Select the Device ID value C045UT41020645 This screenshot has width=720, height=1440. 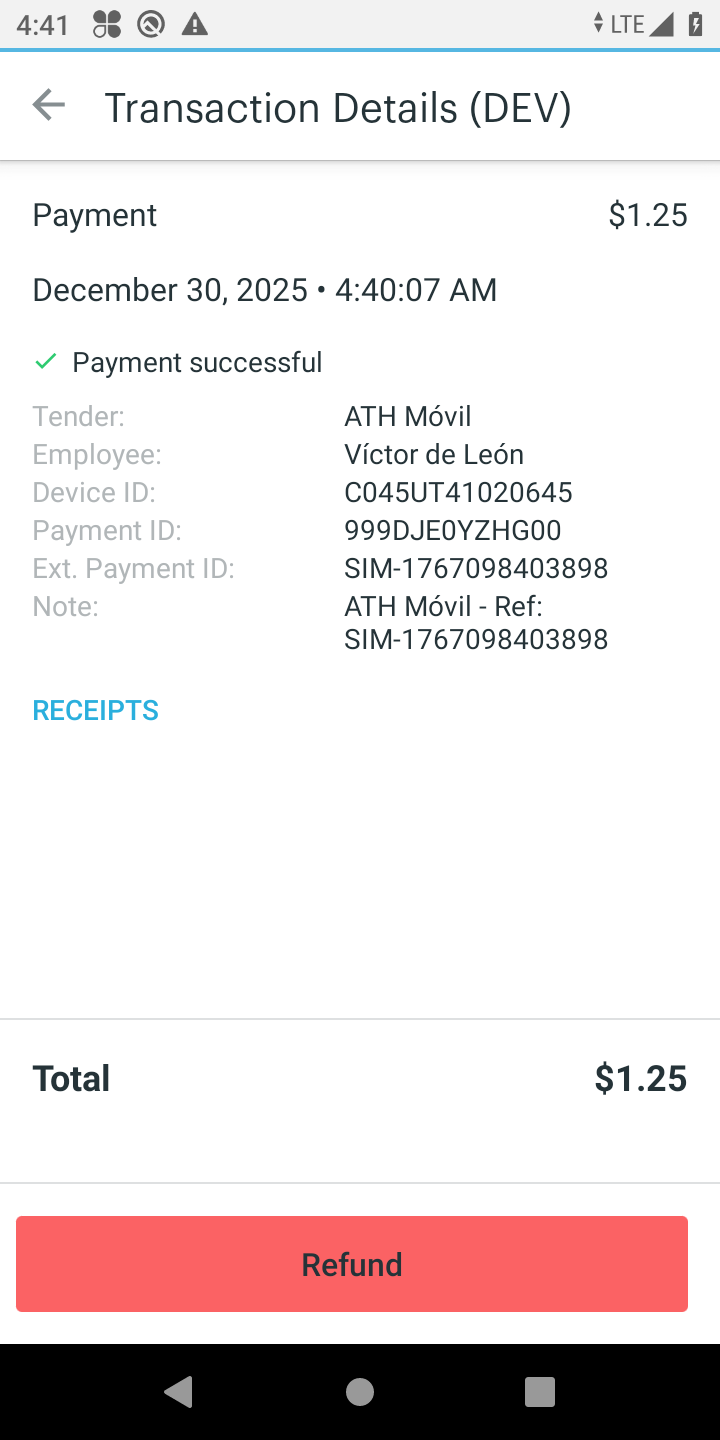(x=458, y=492)
